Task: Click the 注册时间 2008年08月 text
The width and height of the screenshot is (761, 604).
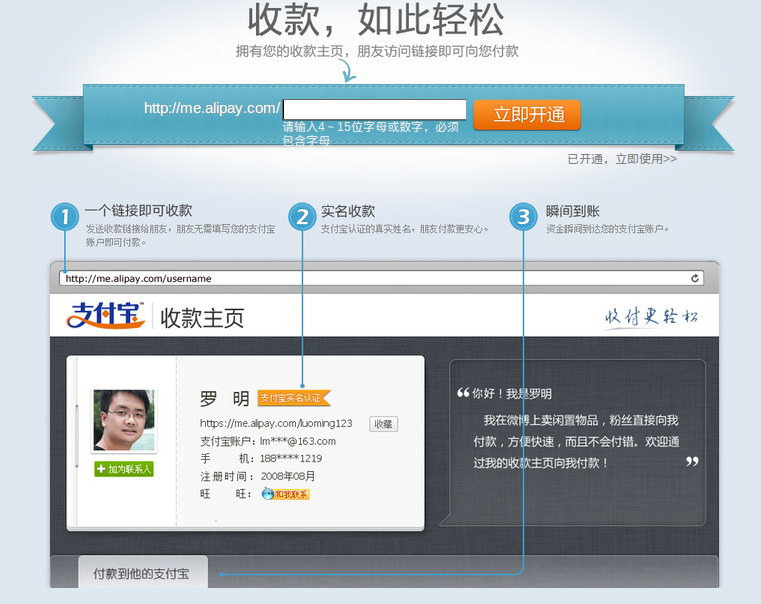Action: point(258,476)
